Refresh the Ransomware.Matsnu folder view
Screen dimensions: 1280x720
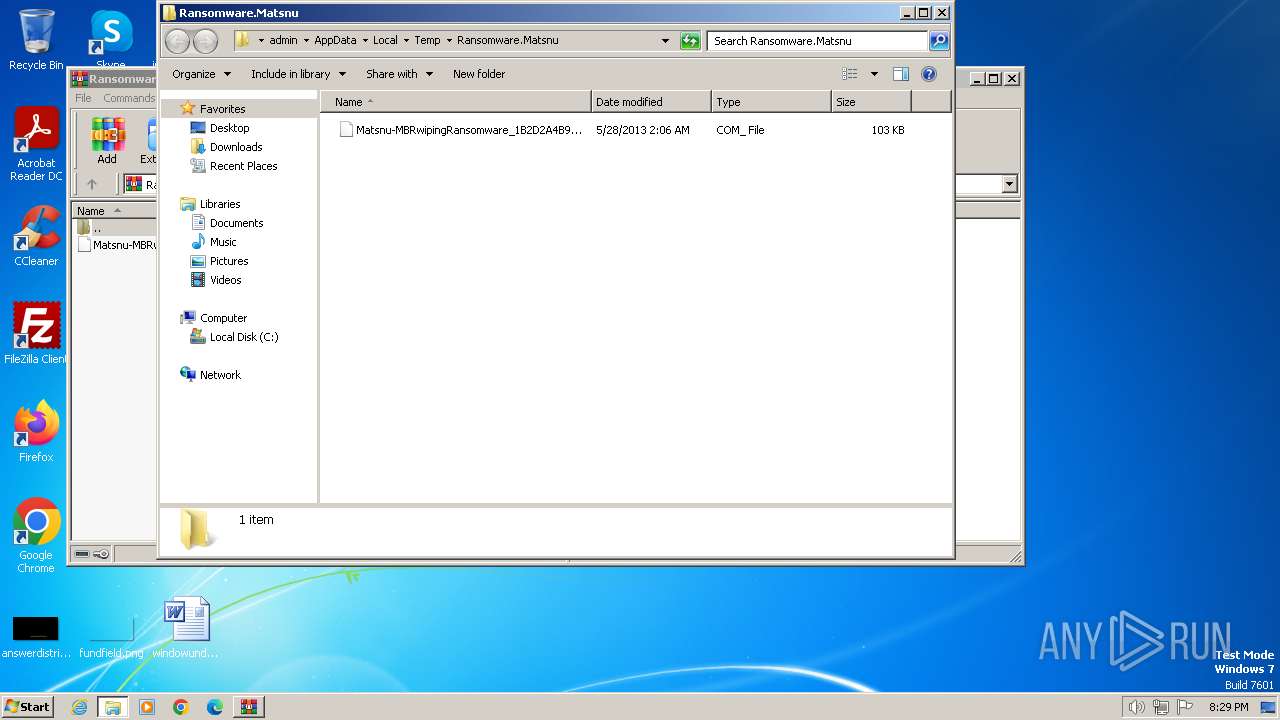(x=690, y=41)
